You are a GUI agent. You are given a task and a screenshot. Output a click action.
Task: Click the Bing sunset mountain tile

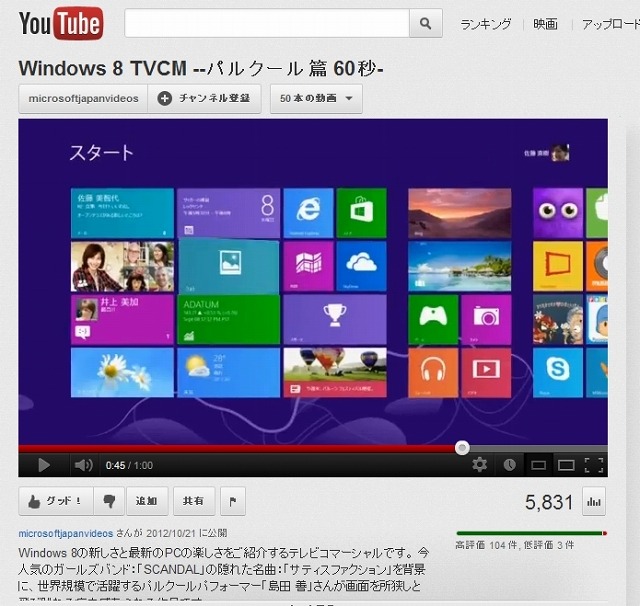pyautogui.click(x=460, y=213)
